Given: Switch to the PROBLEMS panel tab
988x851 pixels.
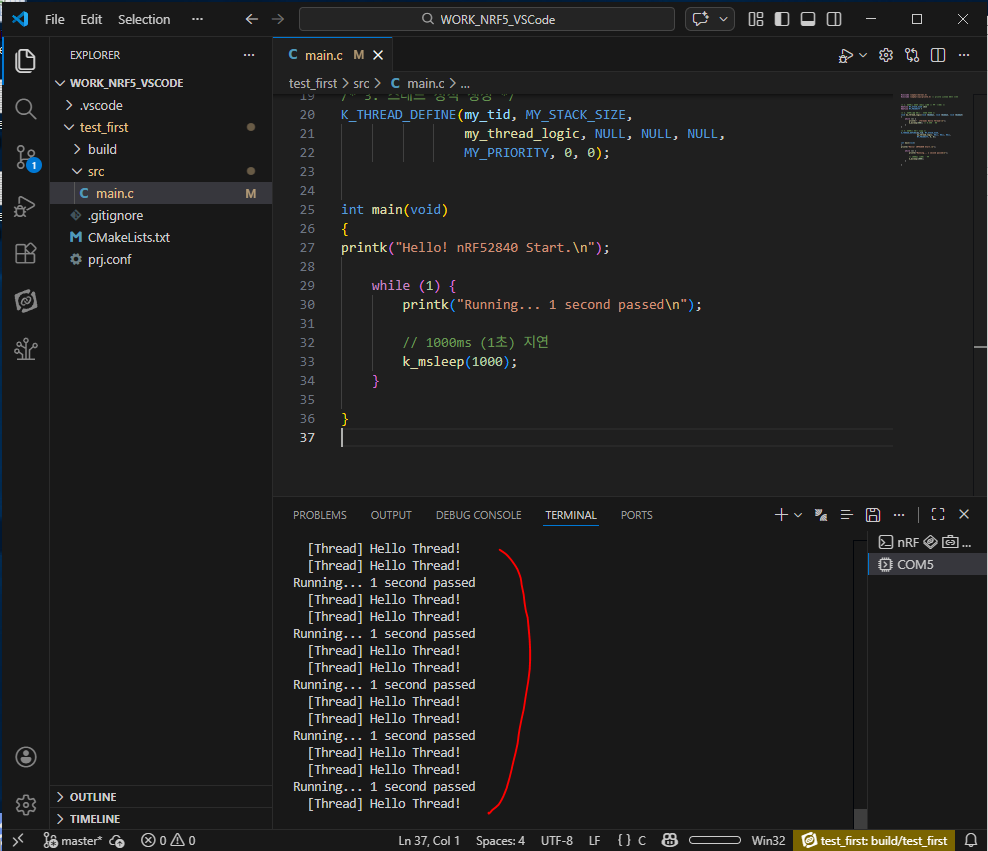Looking at the screenshot, I should point(319,515).
